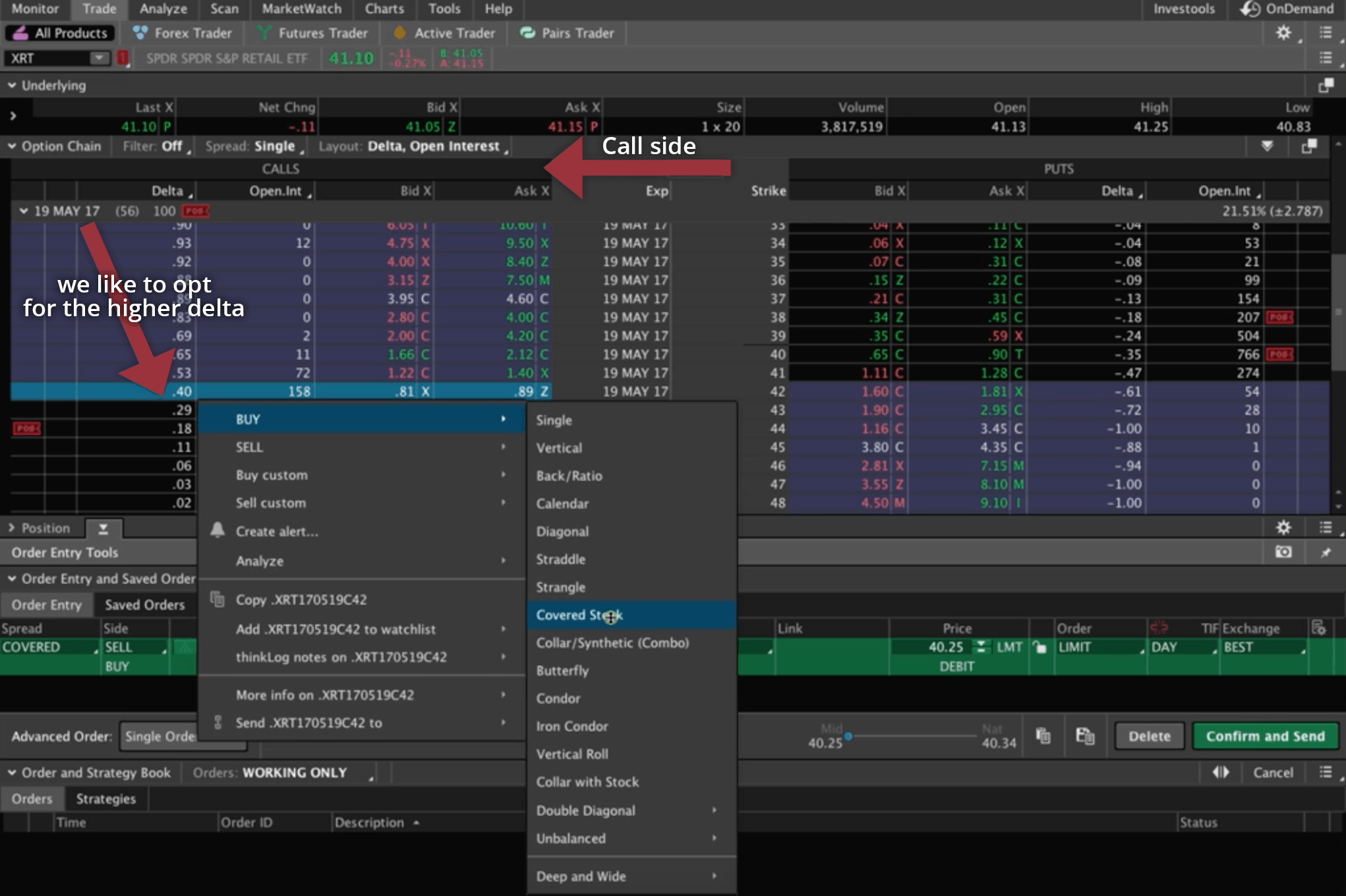This screenshot has height=896, width=1346.
Task: Click the left-right arrows icon beside Cancel
Action: click(1221, 772)
